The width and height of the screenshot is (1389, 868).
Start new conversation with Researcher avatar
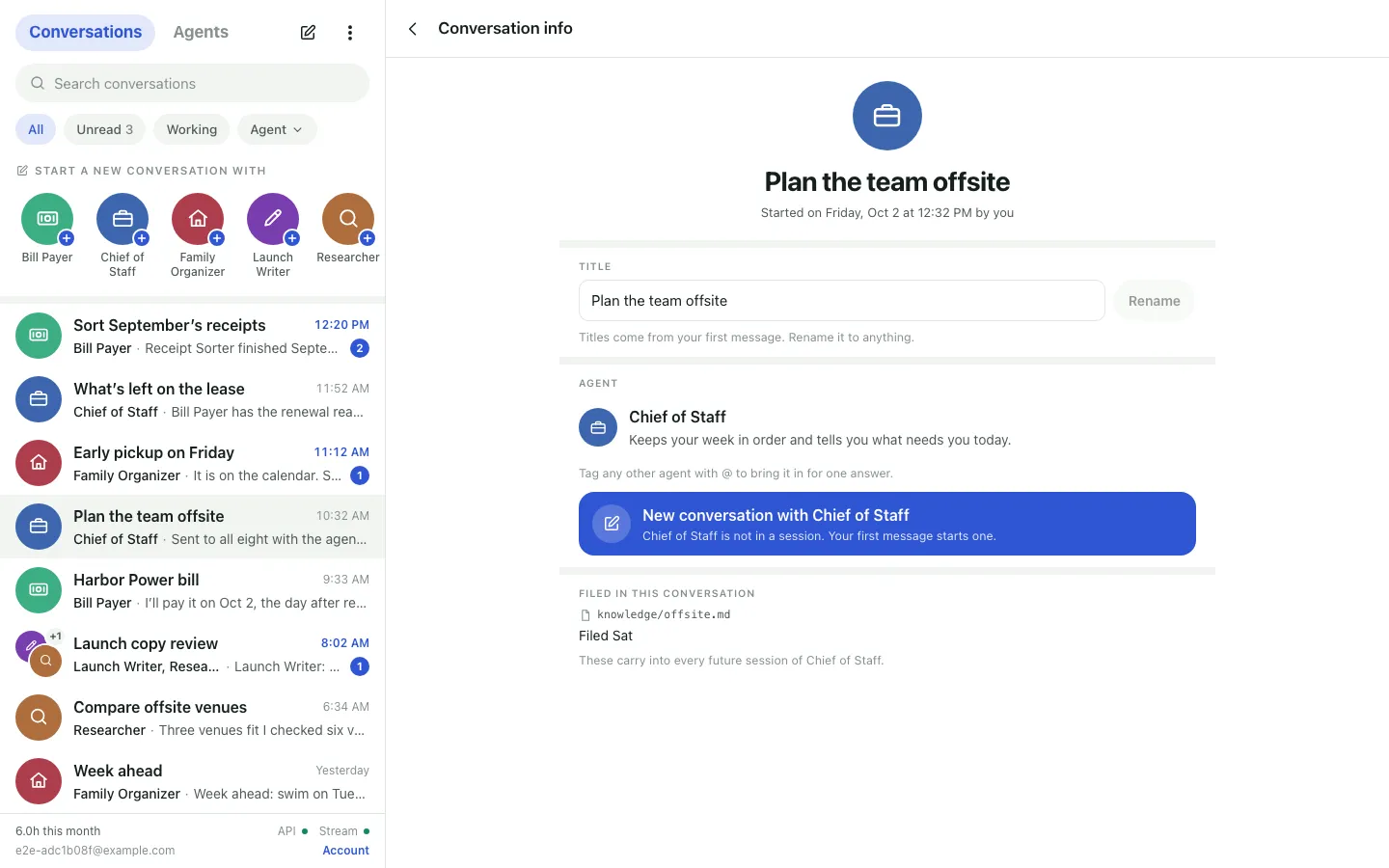click(x=348, y=220)
